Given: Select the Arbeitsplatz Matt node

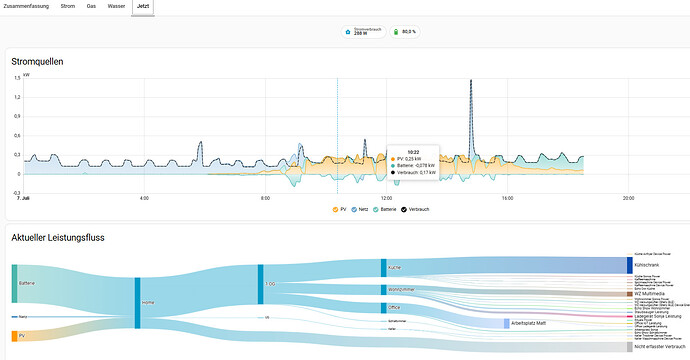Looking at the screenshot, I should [506, 323].
